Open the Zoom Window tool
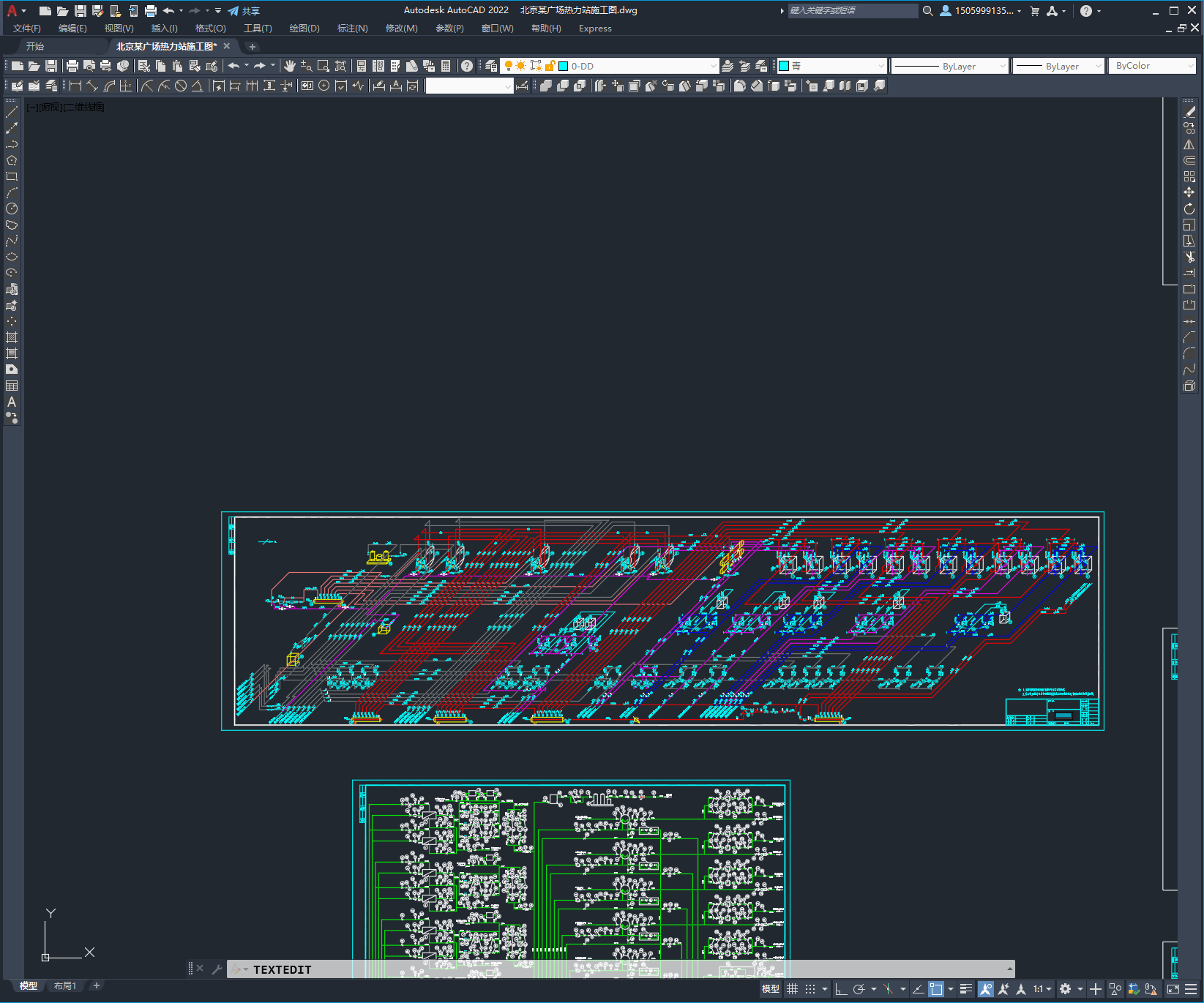Screen dimensions: 1204x1003 (324, 66)
